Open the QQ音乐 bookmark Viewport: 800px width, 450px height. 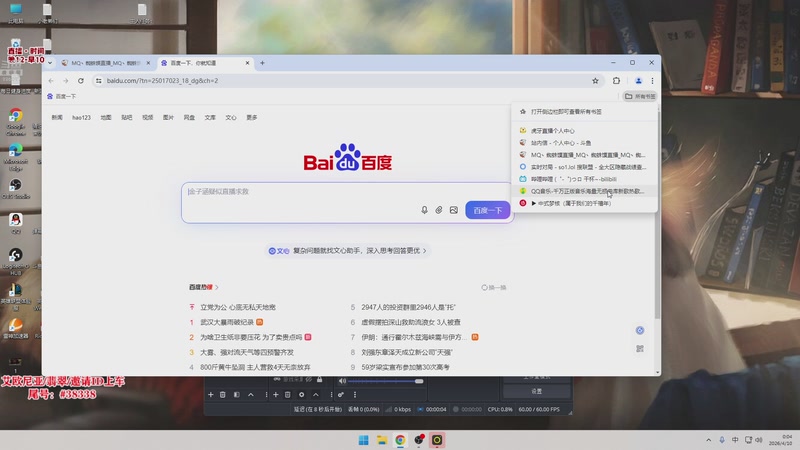(x=585, y=191)
